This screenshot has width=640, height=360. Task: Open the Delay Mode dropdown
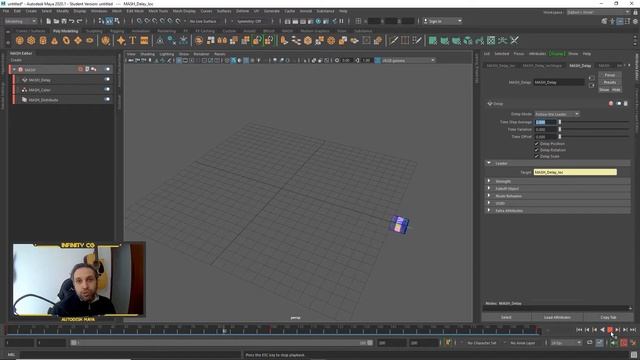click(x=557, y=114)
